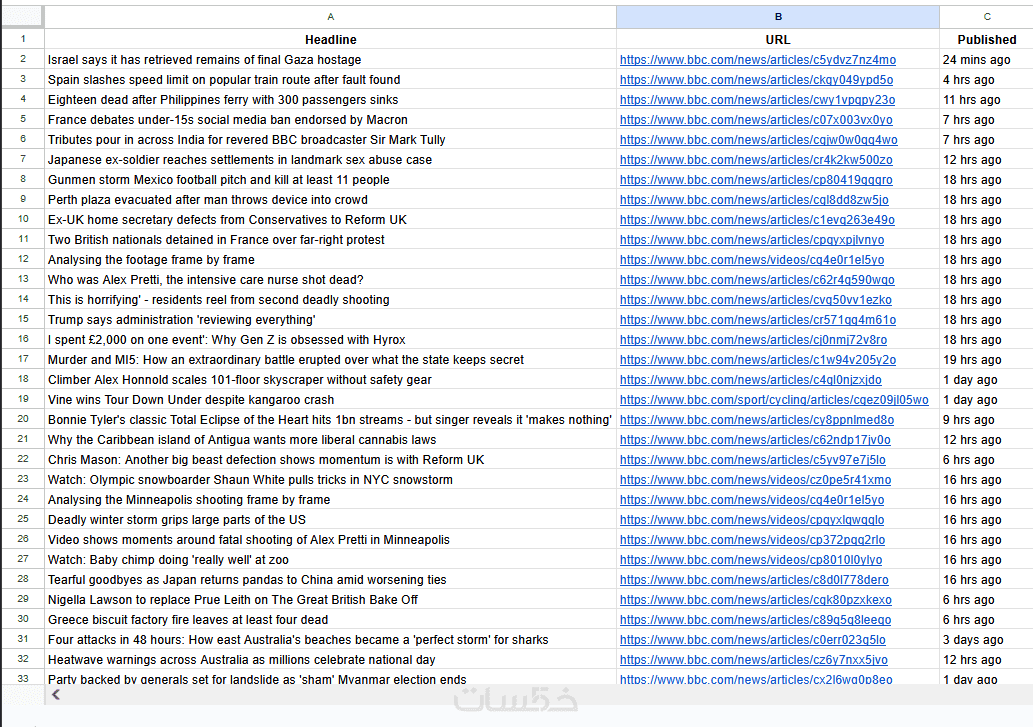This screenshot has width=1033, height=727.
Task: Open the cvg50vv1ezko article link
Action: (756, 300)
